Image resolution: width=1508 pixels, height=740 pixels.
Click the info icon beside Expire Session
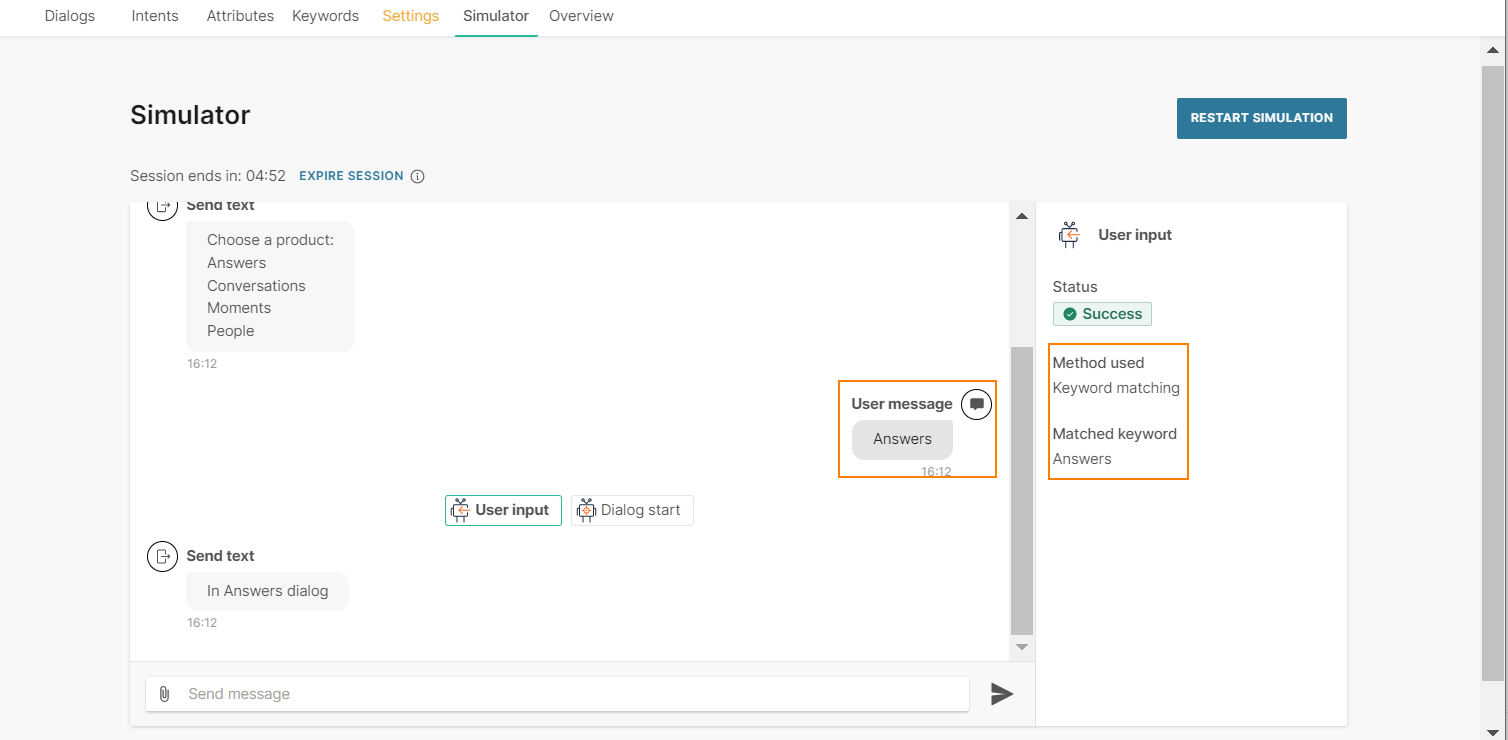coord(418,177)
